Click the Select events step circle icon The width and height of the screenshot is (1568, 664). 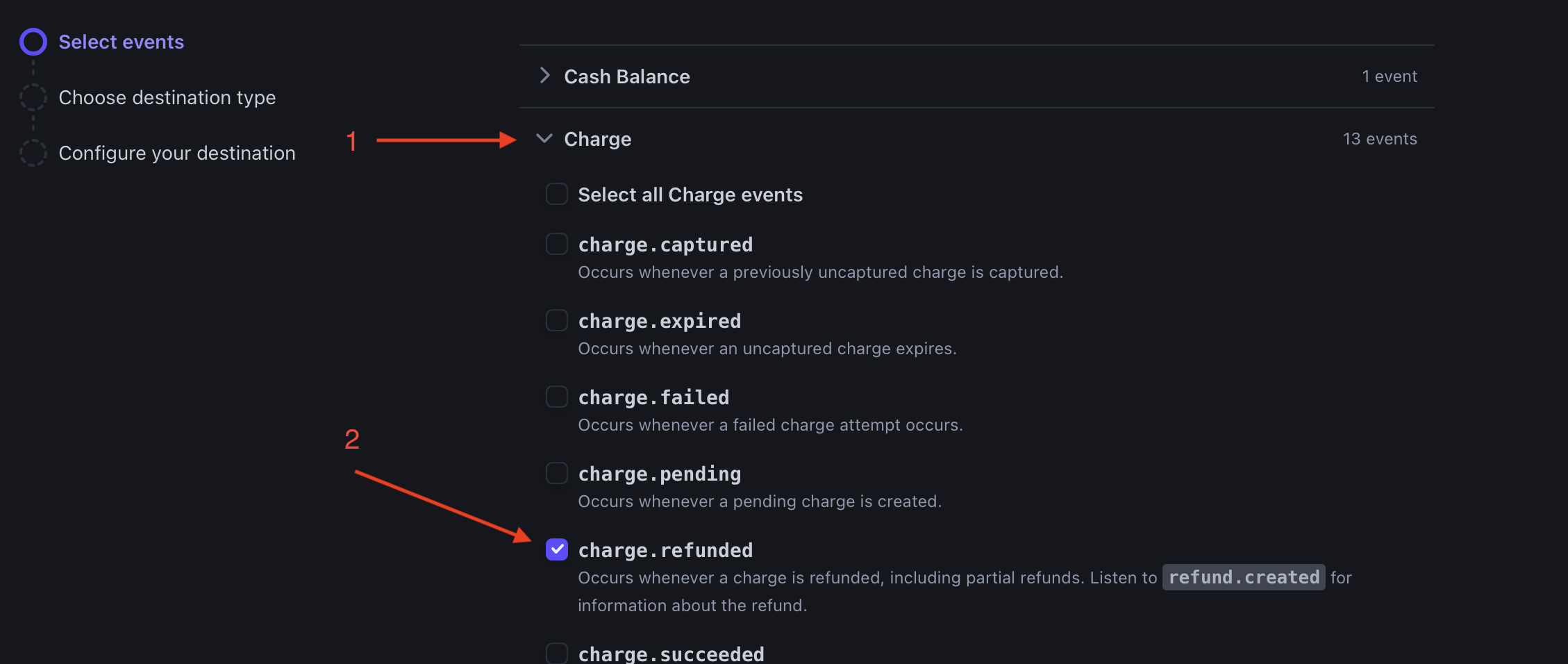coord(33,42)
